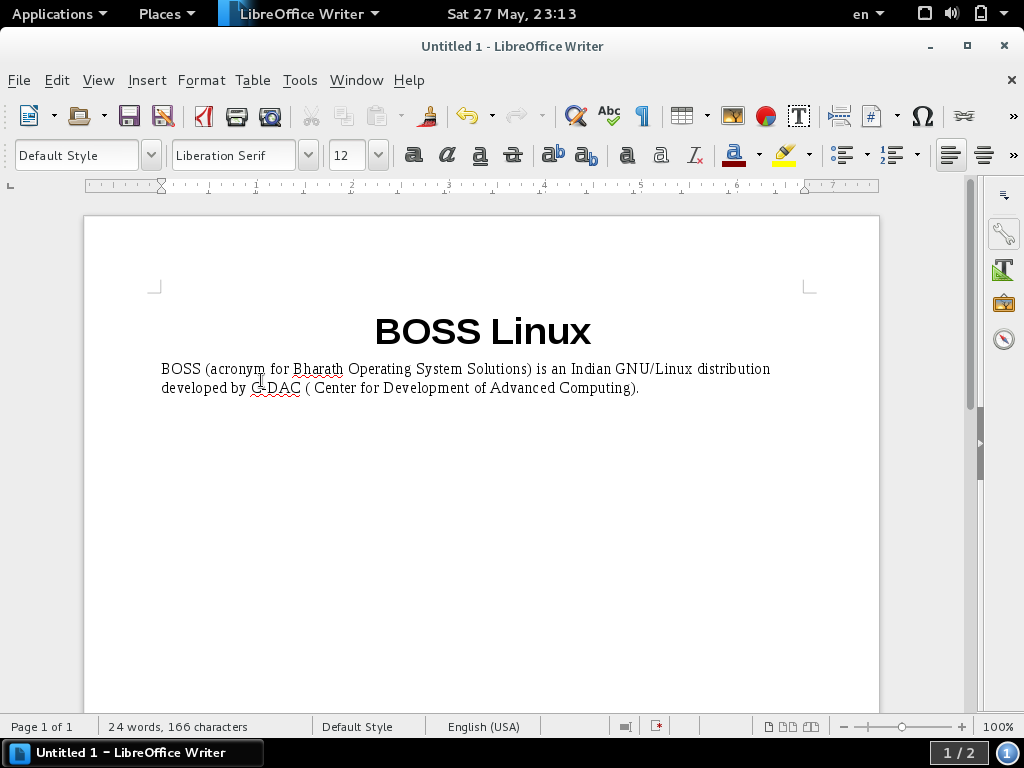This screenshot has width=1024, height=768.
Task: Insert hyperlink icon
Action: point(964,116)
